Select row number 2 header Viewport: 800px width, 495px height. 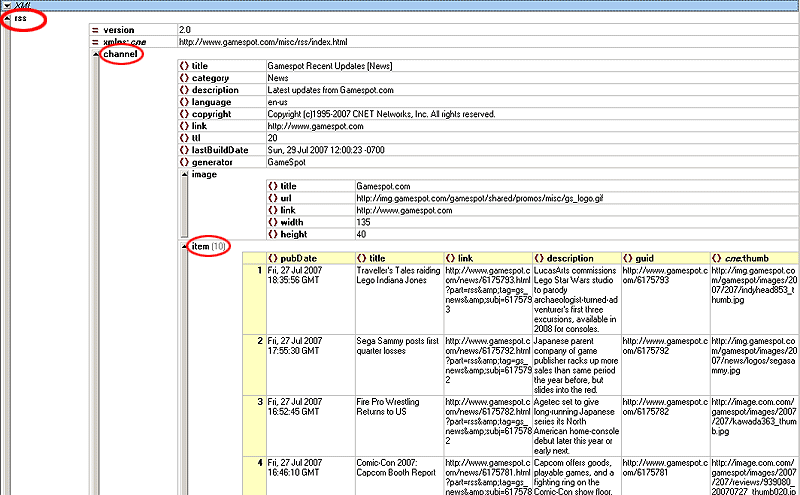(x=254, y=365)
